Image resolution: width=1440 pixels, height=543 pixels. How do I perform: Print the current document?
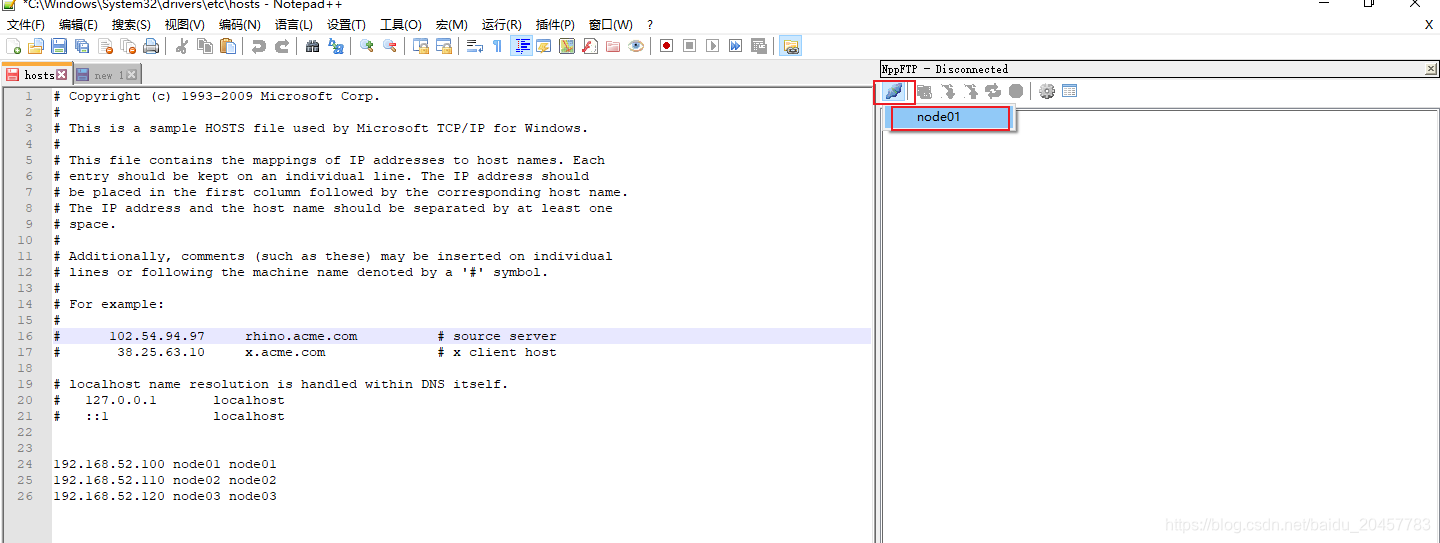(x=151, y=46)
